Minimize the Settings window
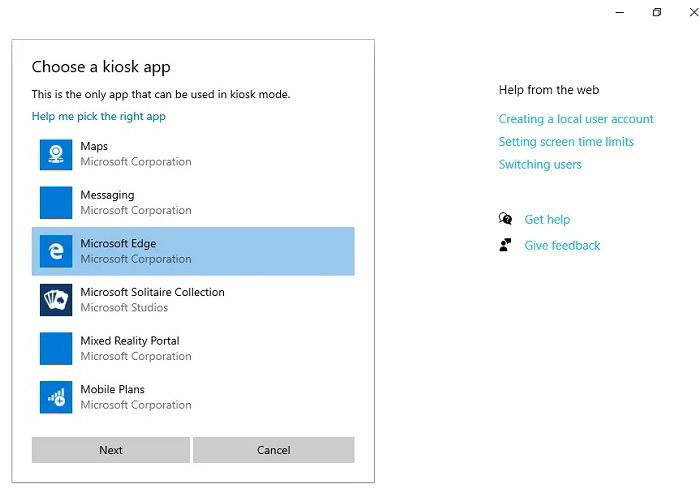 coord(620,13)
